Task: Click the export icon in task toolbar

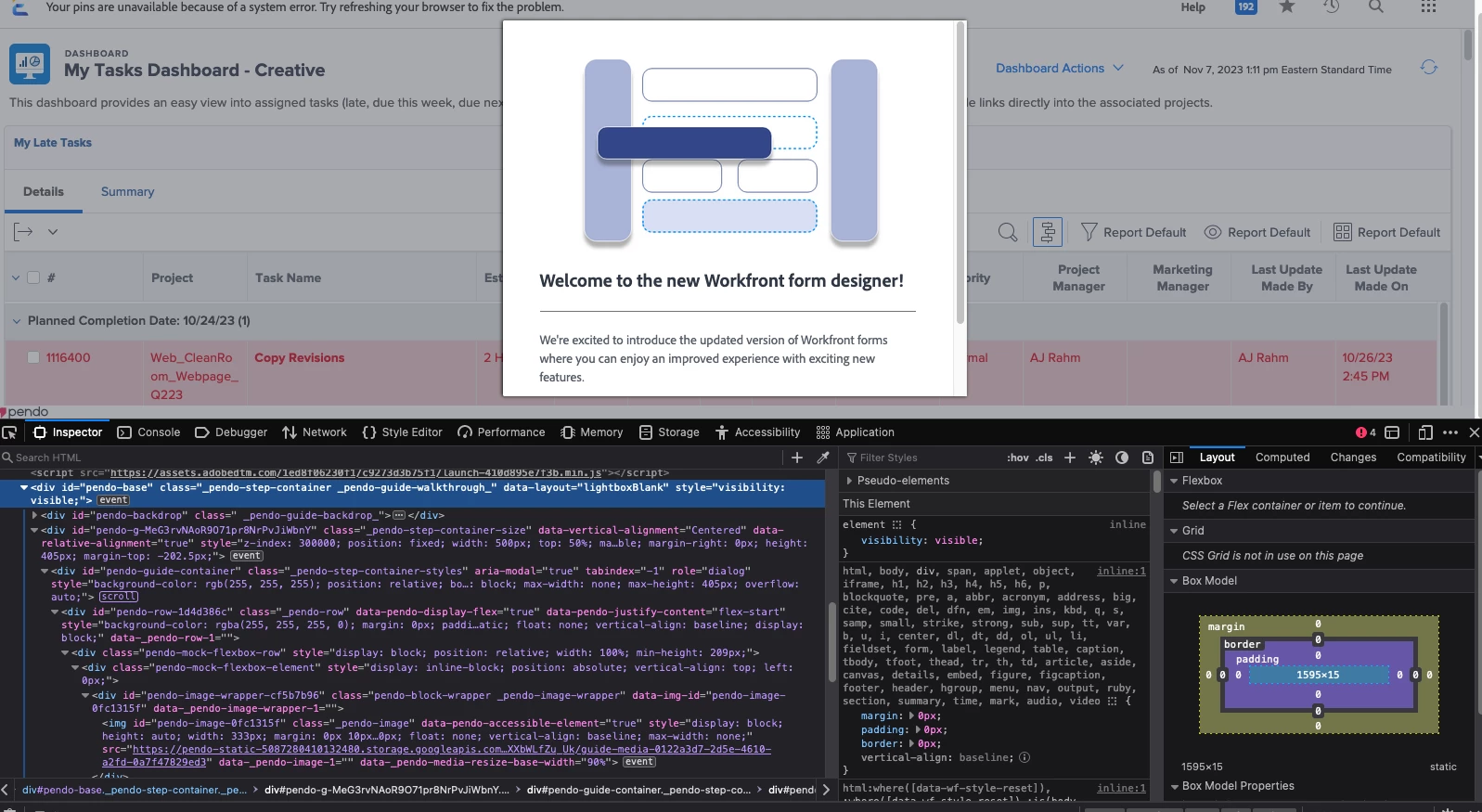Action: point(23,231)
